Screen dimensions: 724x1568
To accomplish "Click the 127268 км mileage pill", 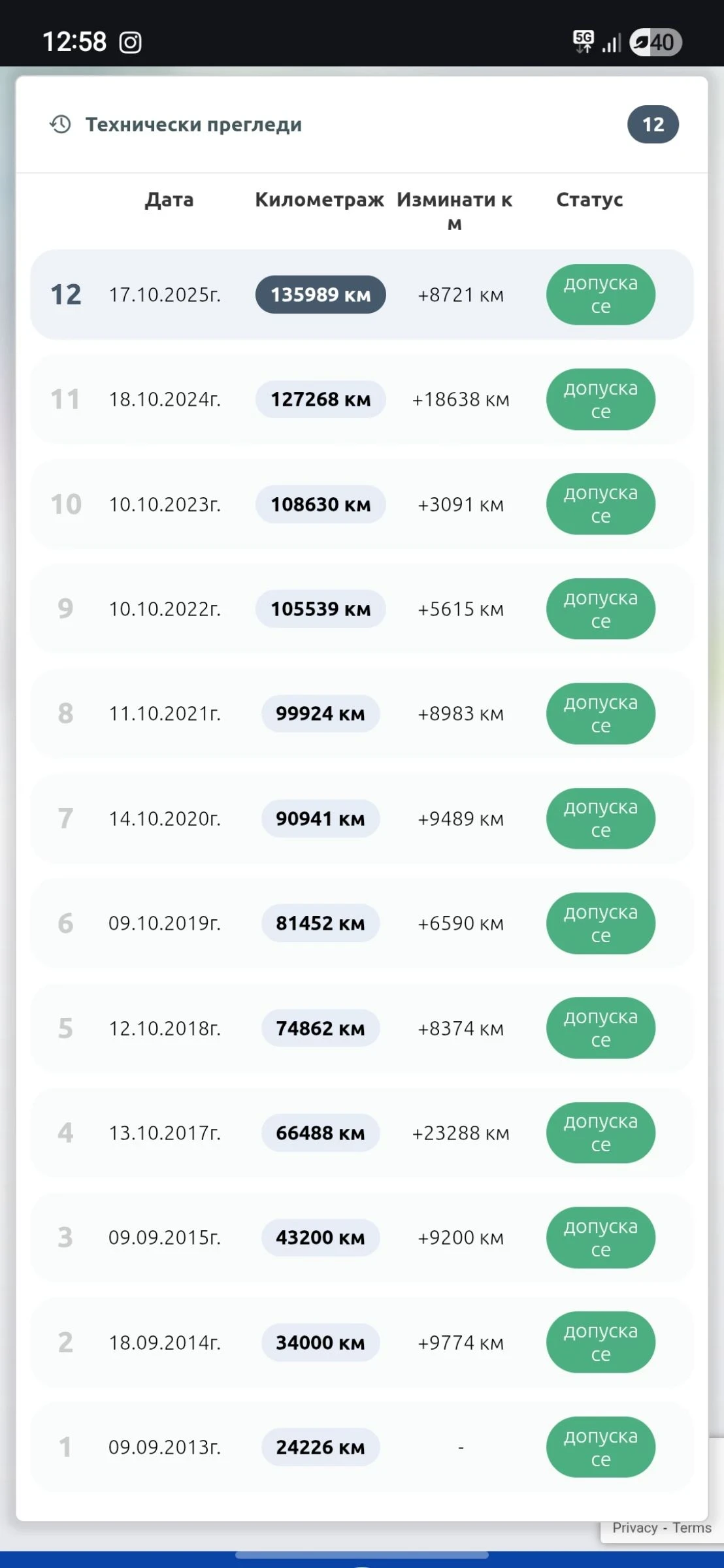I will 320,399.
